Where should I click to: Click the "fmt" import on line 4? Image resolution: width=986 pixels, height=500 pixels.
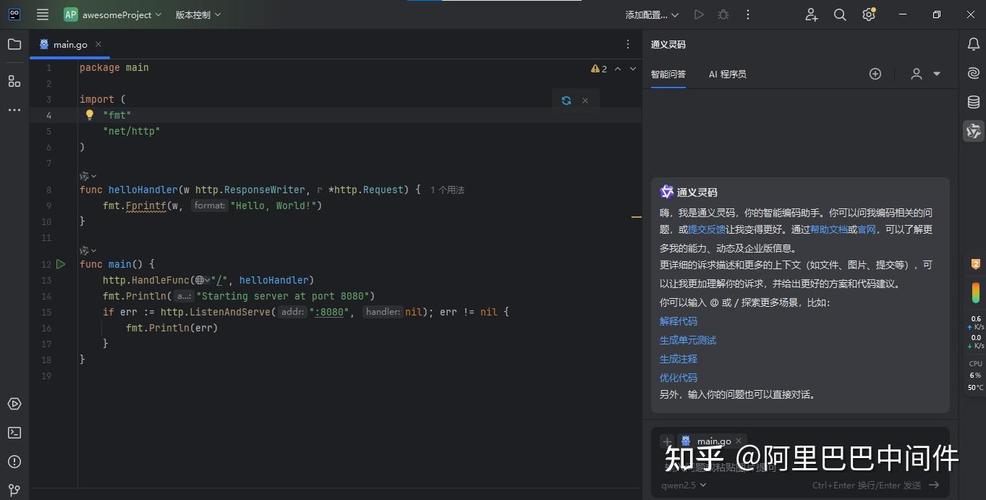click(117, 115)
